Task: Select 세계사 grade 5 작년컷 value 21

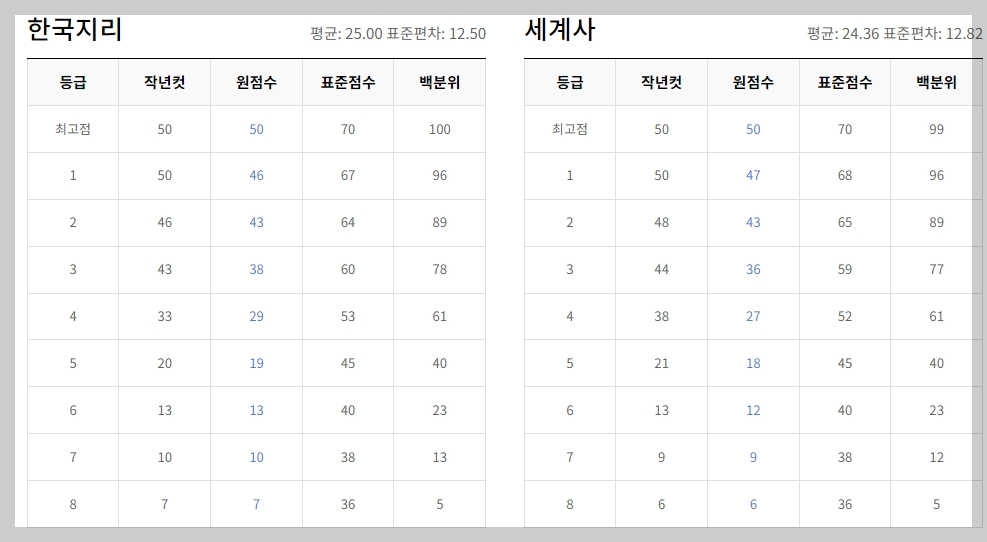Action: click(x=662, y=363)
